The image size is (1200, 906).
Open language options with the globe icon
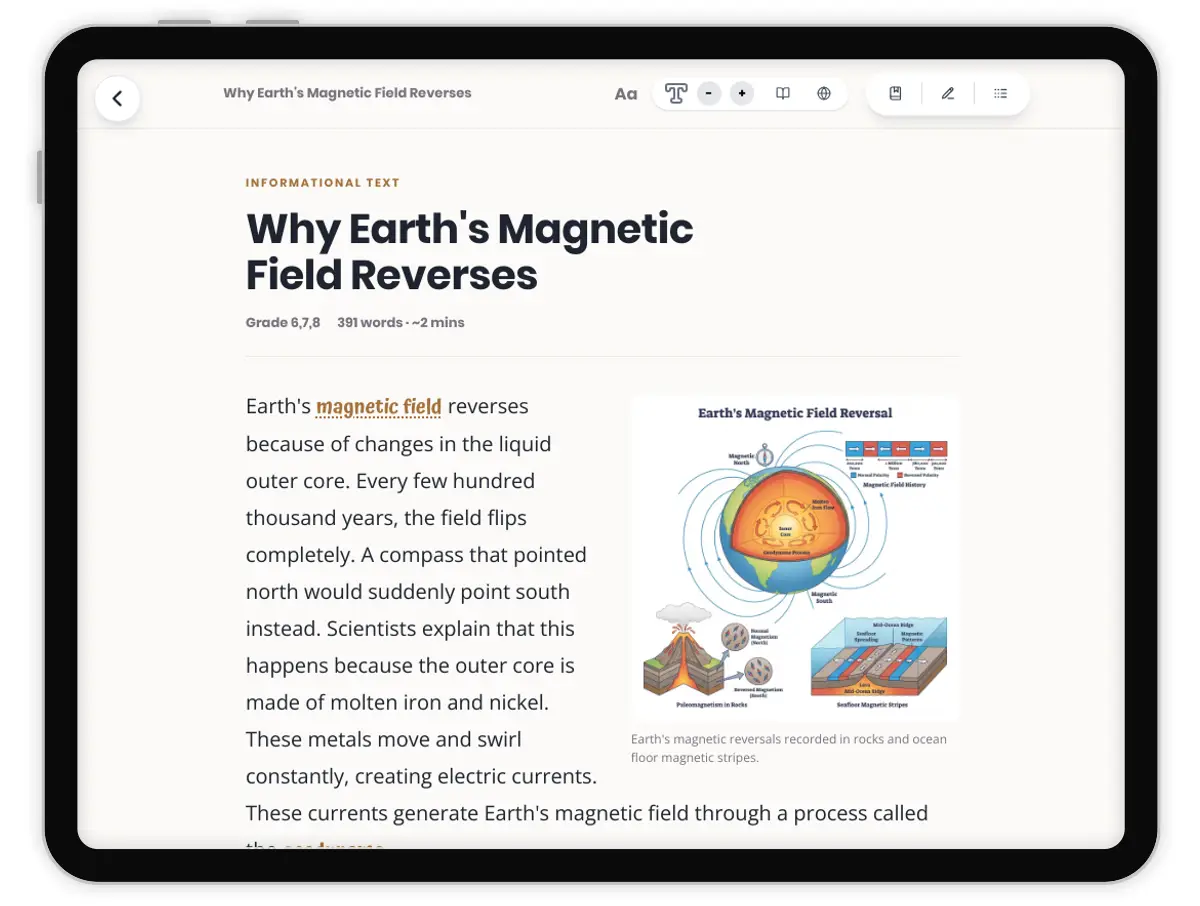click(x=824, y=94)
